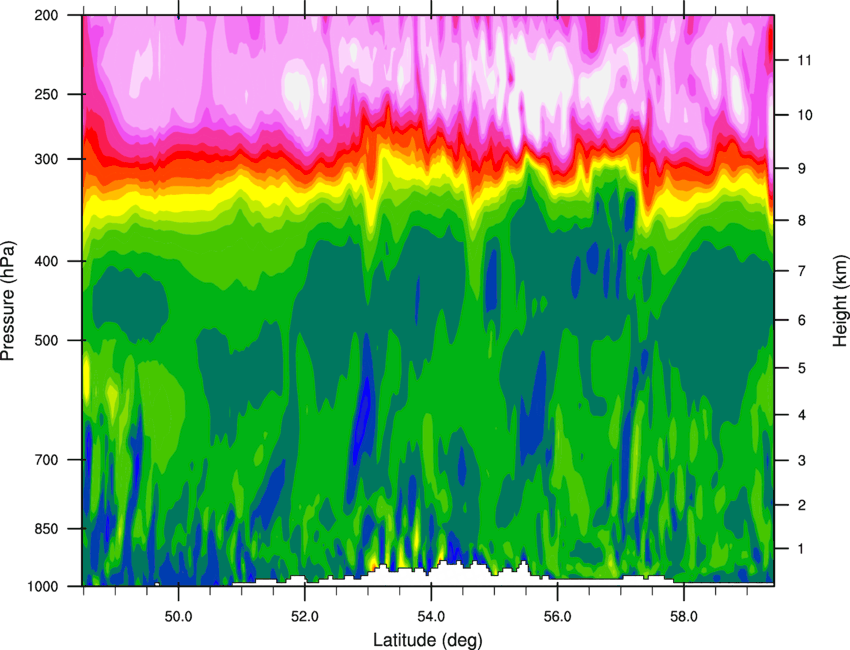Click the 2 km height label
The image size is (850, 650).
tap(801, 505)
